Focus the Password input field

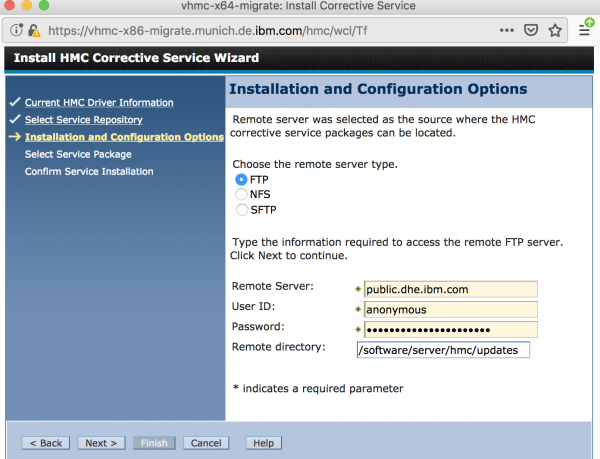(x=450, y=330)
